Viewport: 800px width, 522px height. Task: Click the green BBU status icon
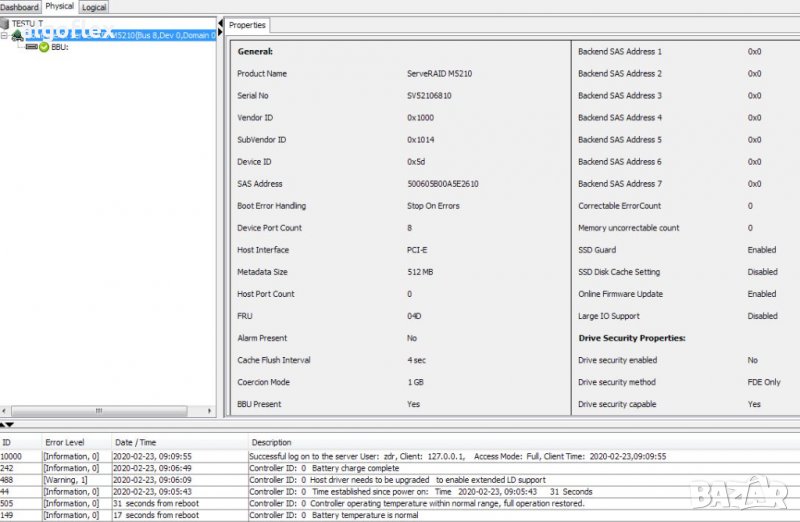[x=44, y=47]
